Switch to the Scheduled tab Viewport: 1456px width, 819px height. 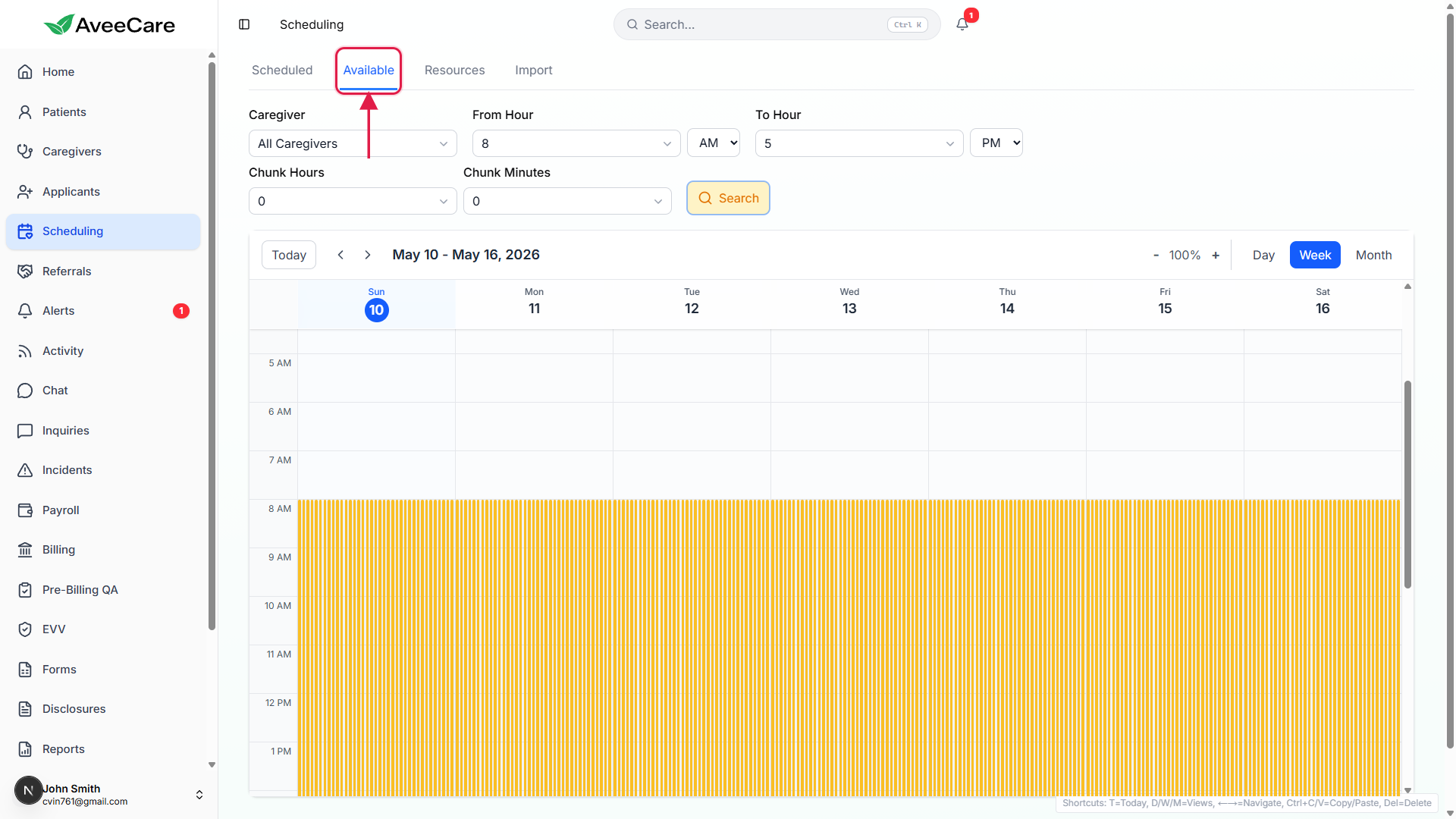[x=282, y=70]
